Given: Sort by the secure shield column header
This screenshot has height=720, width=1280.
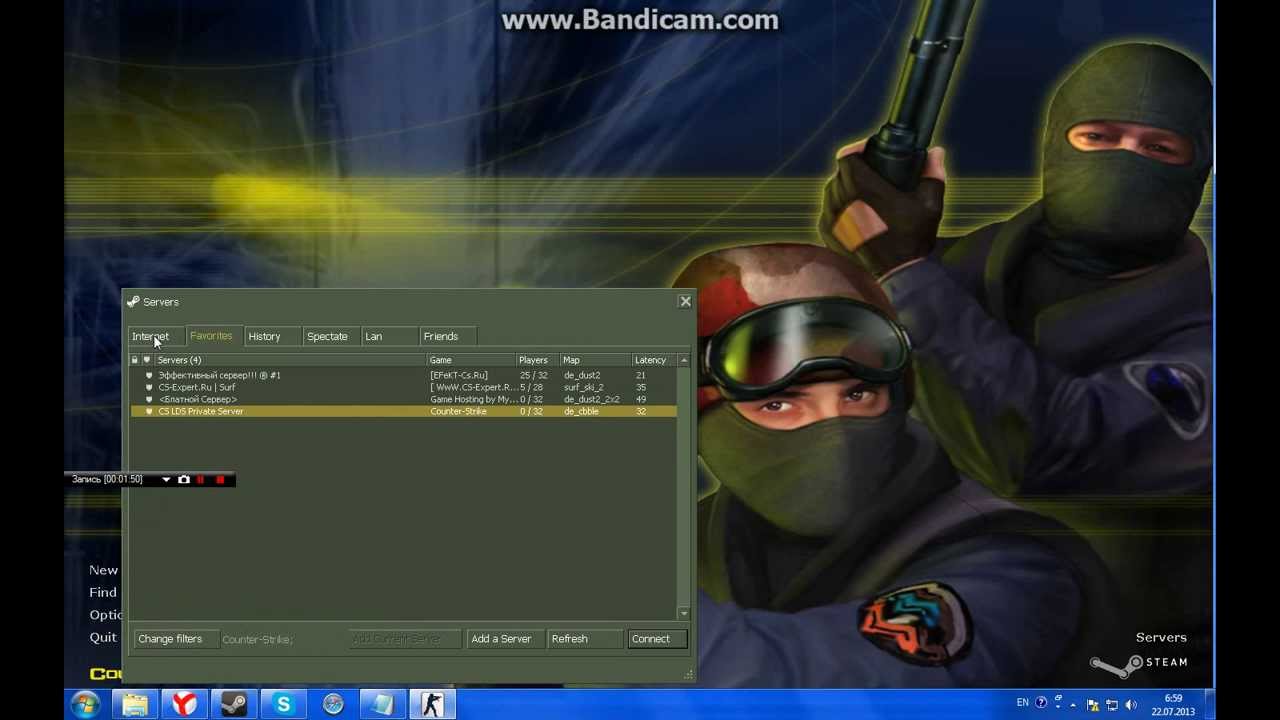Looking at the screenshot, I should 147,360.
